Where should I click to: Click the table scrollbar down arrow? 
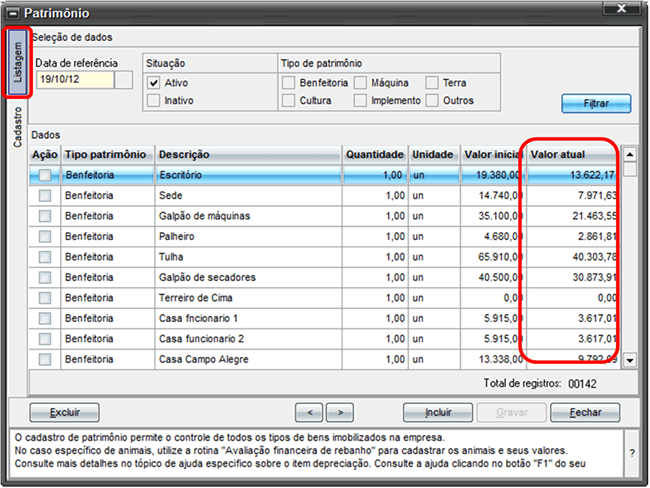(x=630, y=360)
